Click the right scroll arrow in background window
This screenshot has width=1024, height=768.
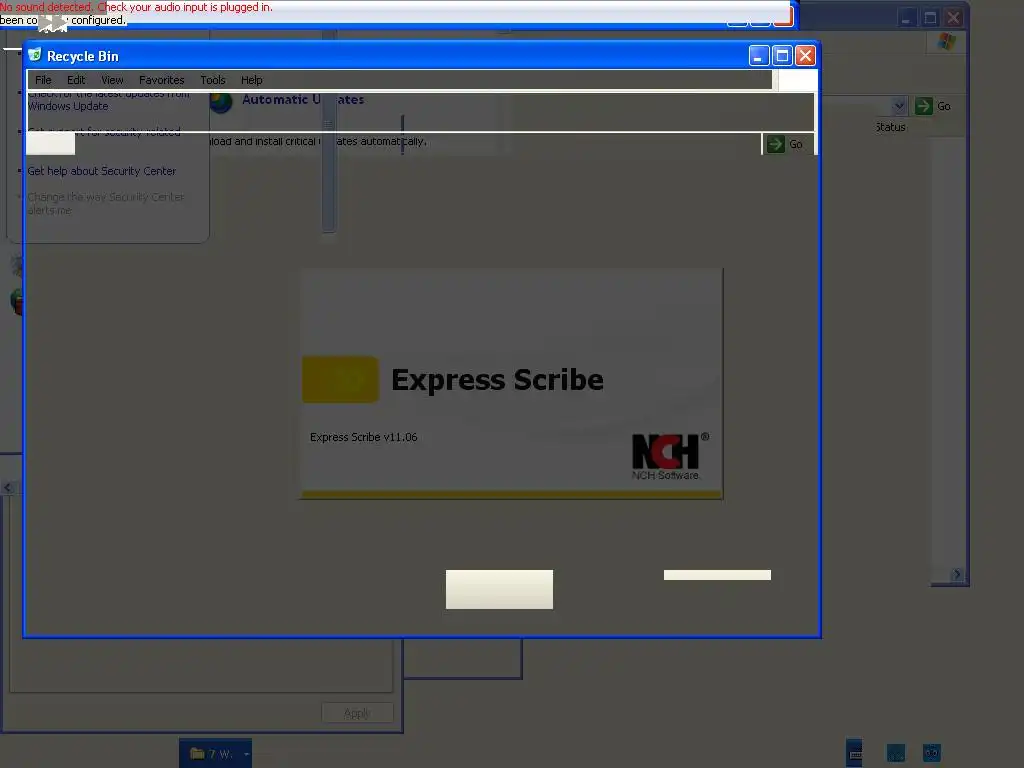pos(957,575)
